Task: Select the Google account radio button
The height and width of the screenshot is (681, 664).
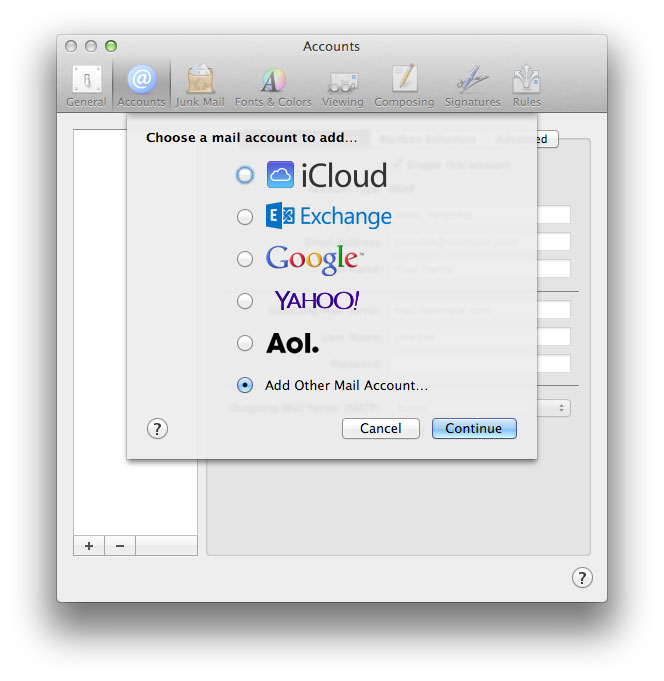Action: pyautogui.click(x=245, y=259)
